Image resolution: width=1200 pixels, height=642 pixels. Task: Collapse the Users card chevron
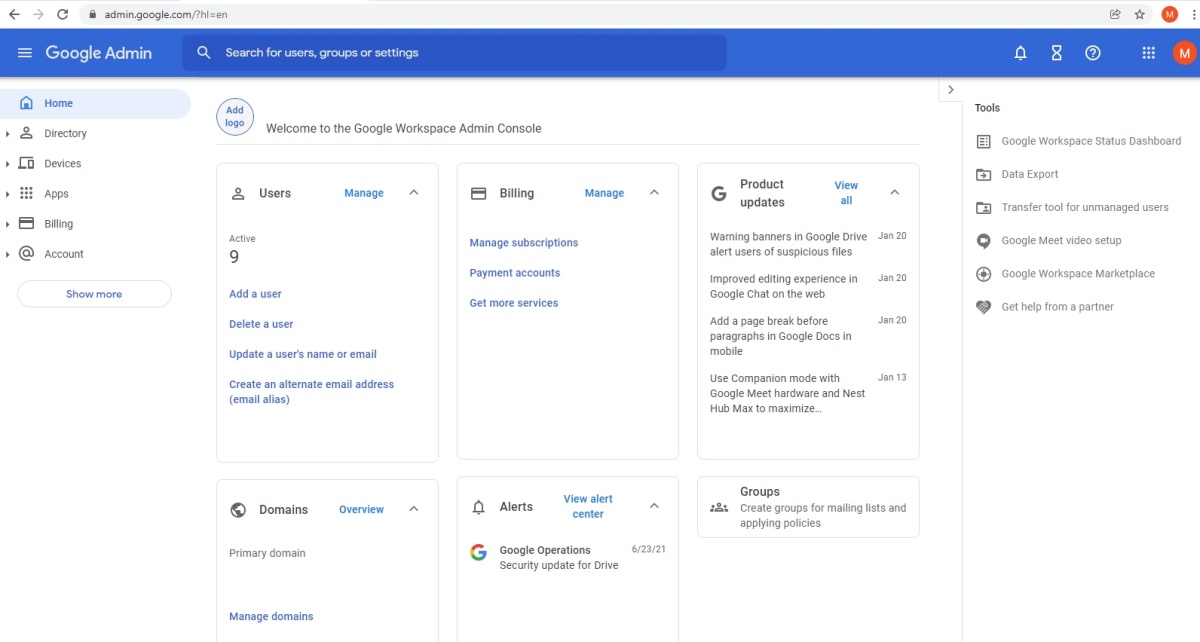click(414, 193)
